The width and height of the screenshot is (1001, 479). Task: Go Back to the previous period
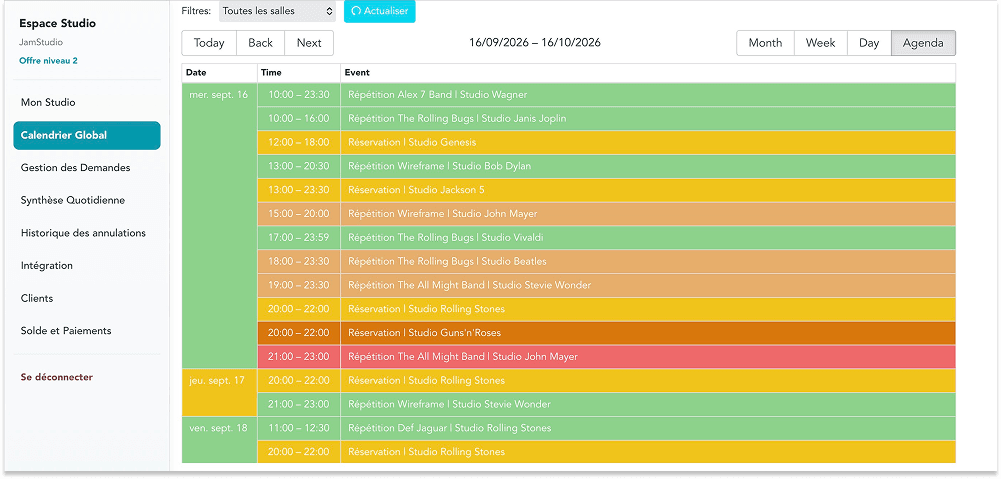[260, 43]
